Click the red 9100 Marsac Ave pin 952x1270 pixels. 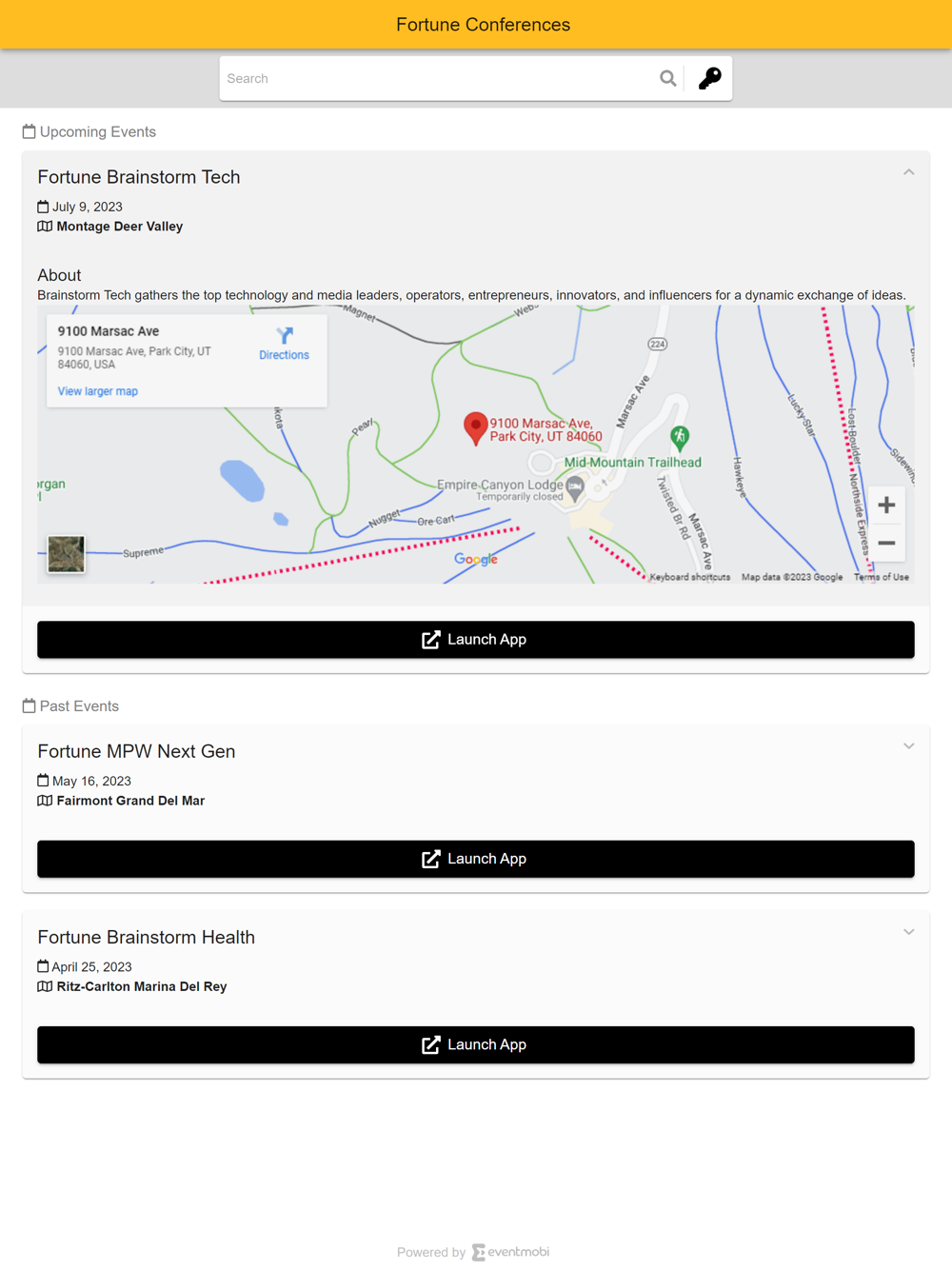pos(475,428)
